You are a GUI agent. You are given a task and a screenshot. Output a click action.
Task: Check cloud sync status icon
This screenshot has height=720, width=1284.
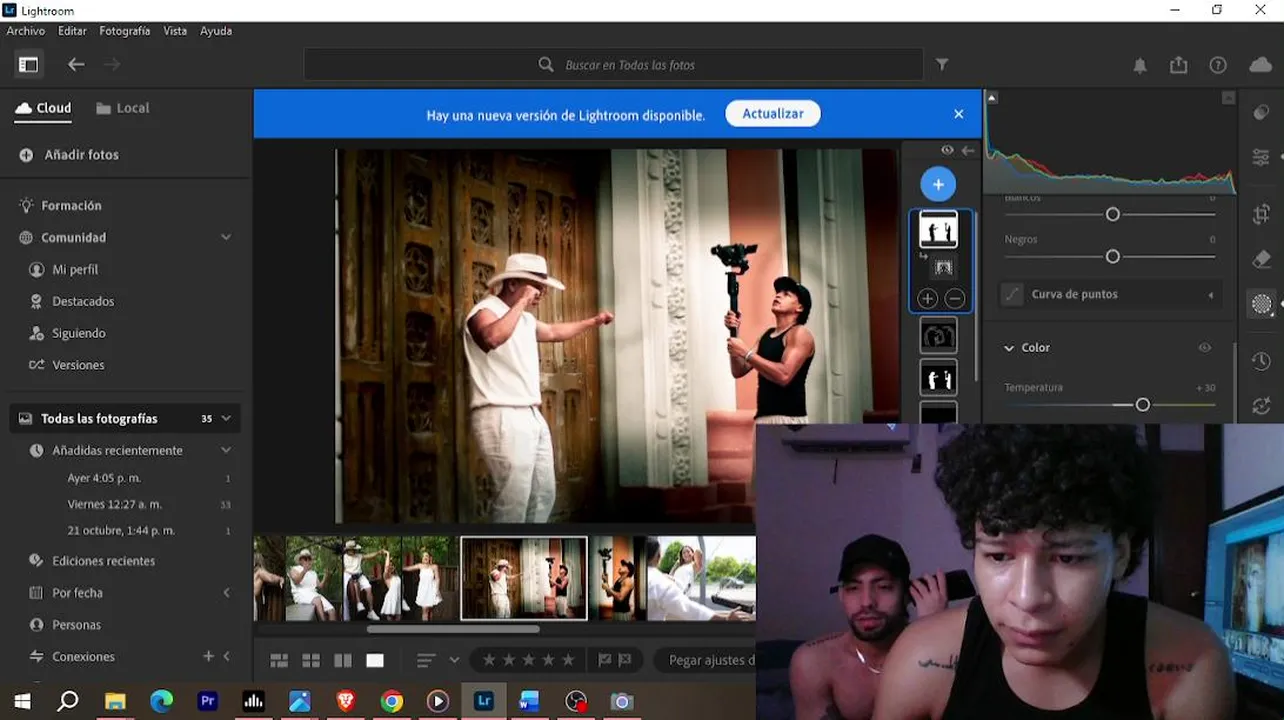[x=1260, y=65]
